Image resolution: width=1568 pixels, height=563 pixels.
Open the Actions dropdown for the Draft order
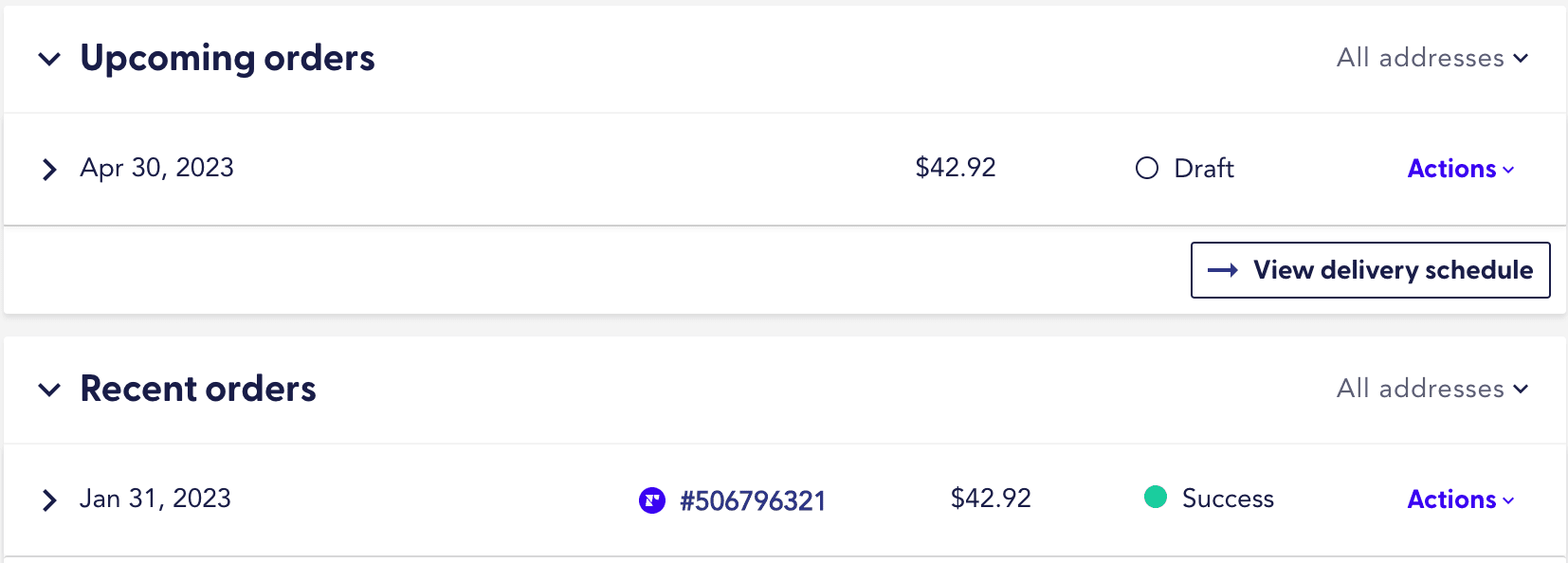click(1458, 169)
